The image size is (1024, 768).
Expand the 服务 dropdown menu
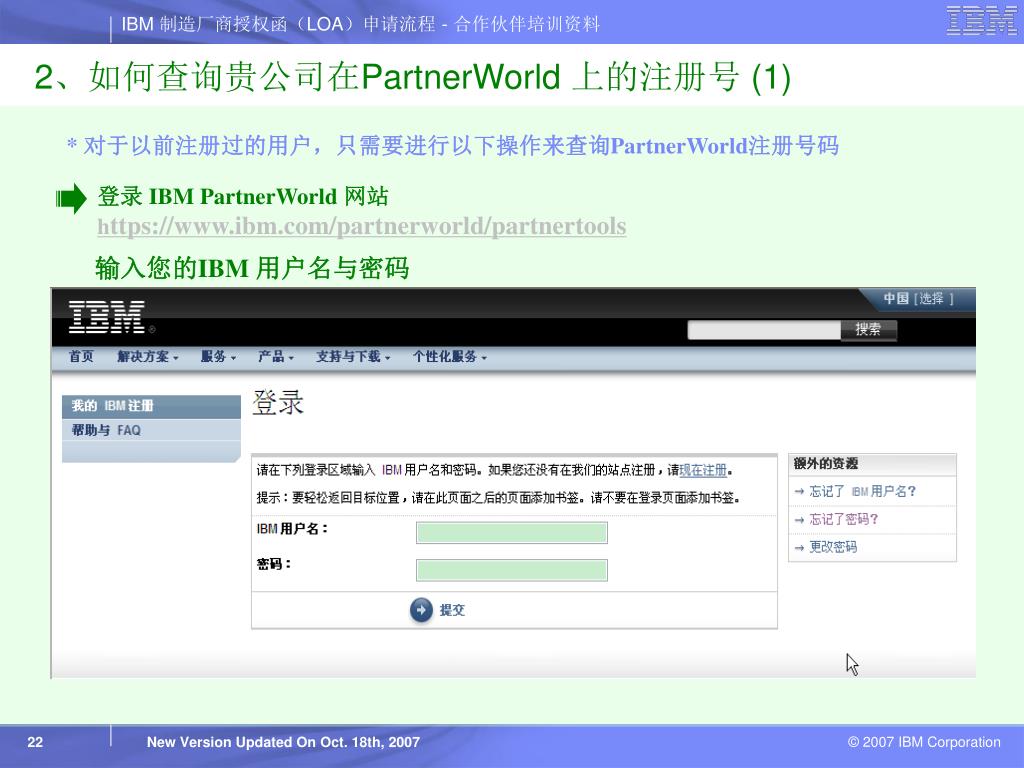[x=218, y=357]
